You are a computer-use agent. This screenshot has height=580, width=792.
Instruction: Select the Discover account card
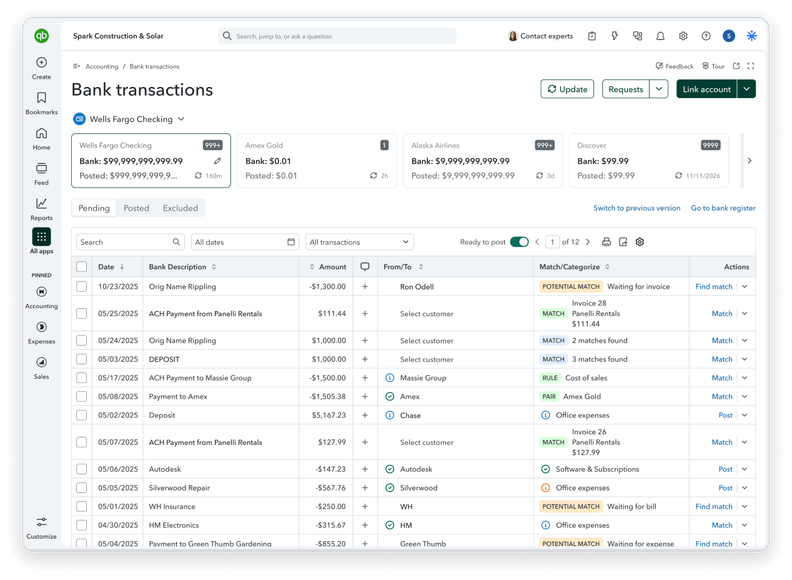(x=649, y=161)
